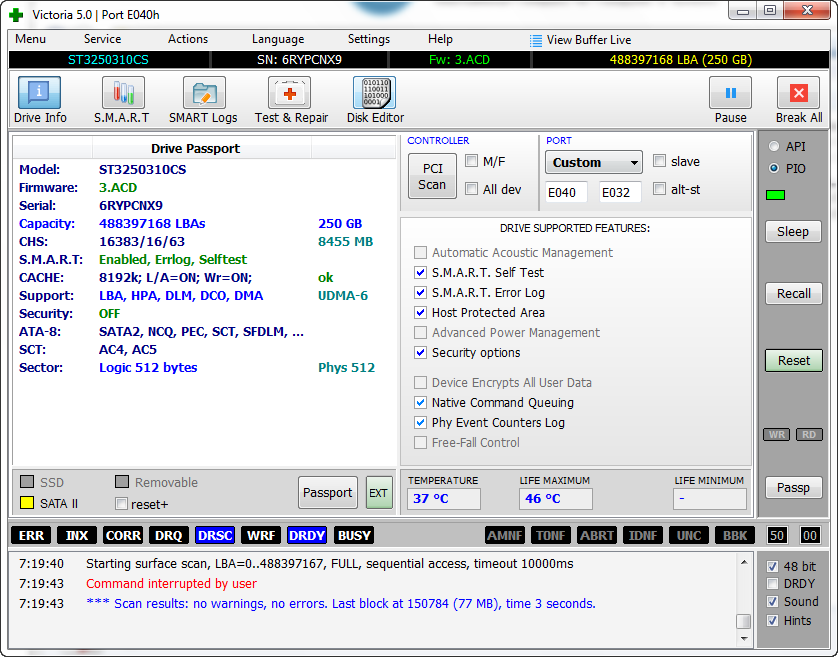The image size is (838, 657).
Task: Enable the M/F checkbox
Action: pos(471,161)
